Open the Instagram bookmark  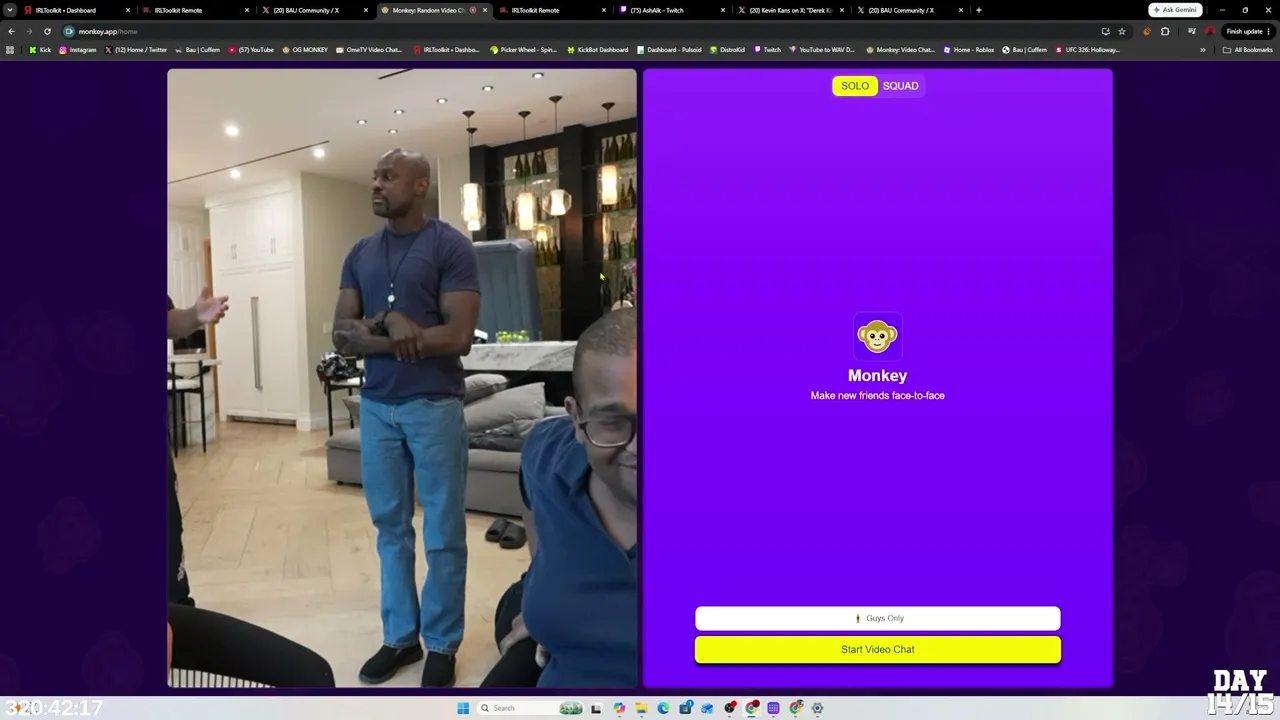pos(78,50)
